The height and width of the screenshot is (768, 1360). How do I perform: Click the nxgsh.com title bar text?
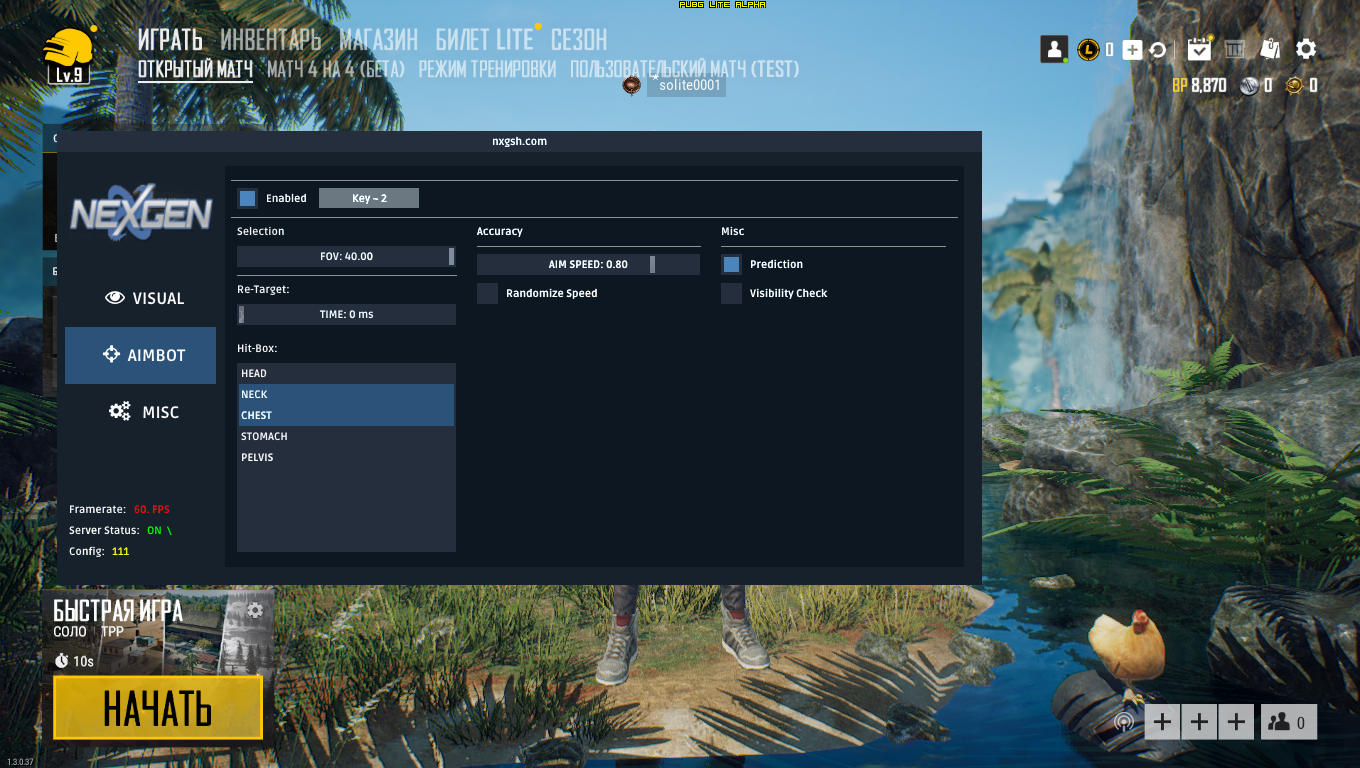click(520, 141)
